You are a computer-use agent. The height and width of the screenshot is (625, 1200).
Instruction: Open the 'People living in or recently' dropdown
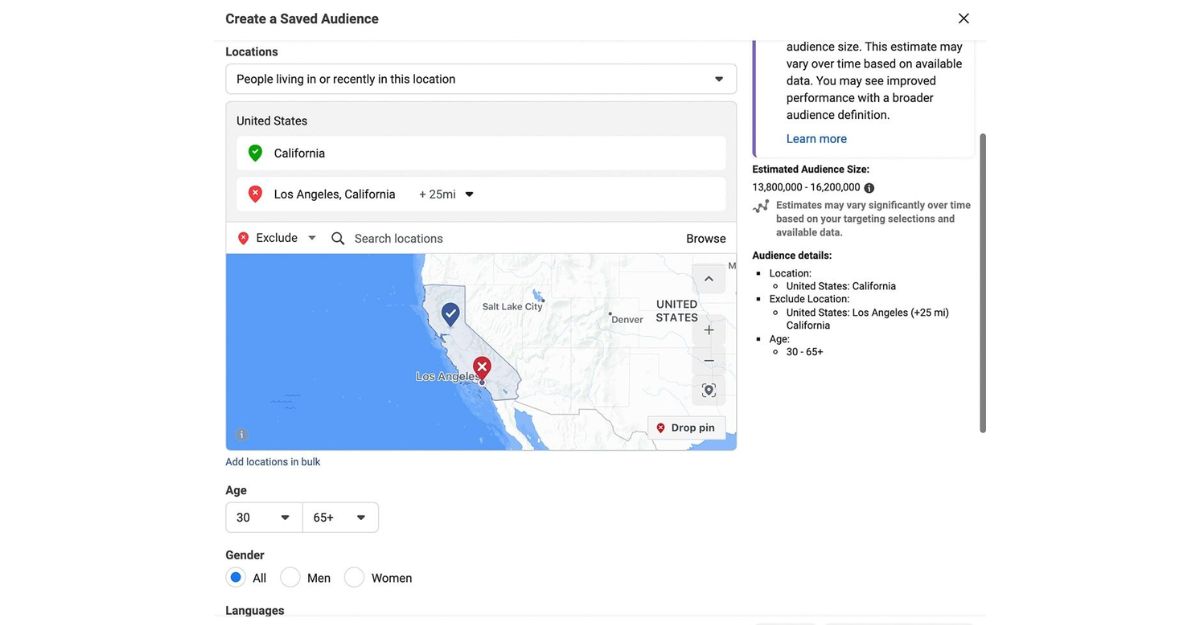coord(481,79)
